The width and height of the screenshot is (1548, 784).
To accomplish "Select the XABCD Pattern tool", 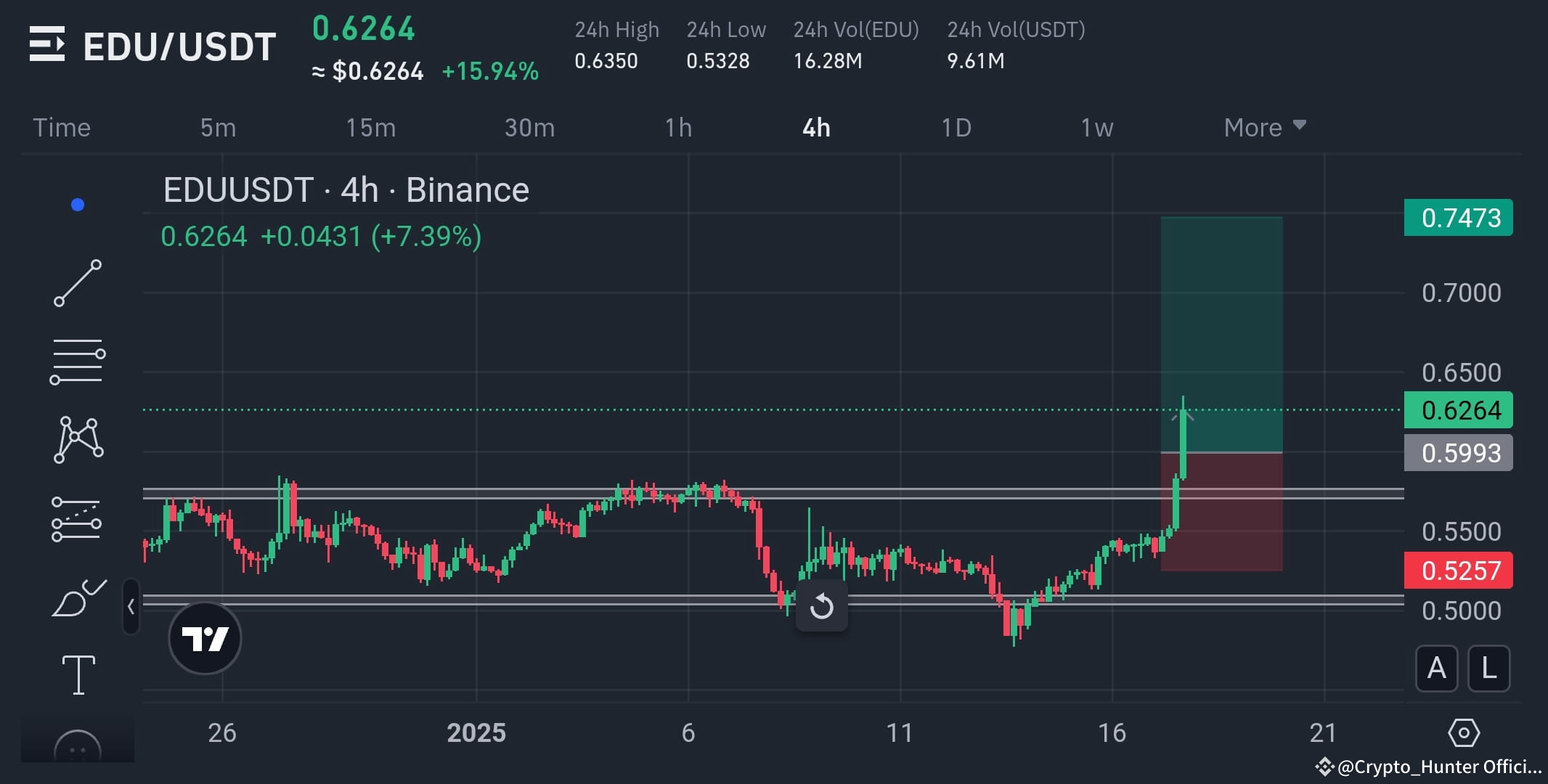I will [78, 439].
